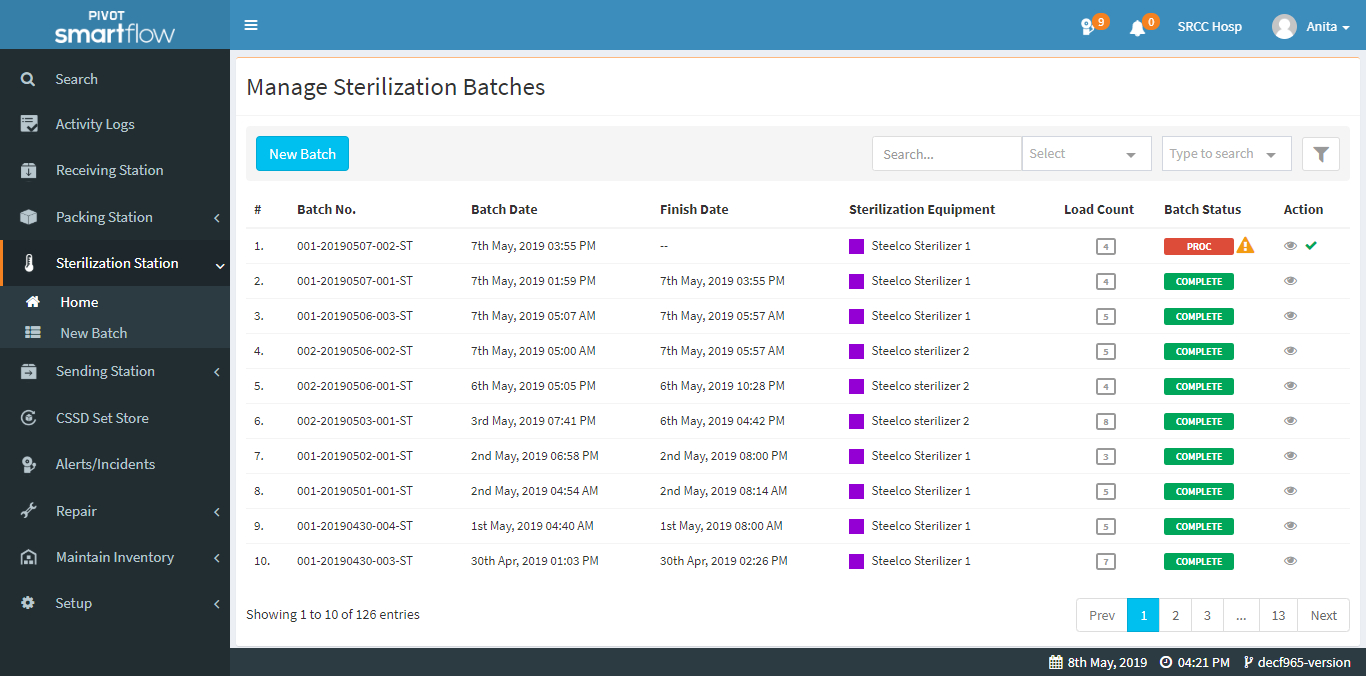
Task: Click purple swatch for batch 002-20190506-002-ST
Action: coord(856,351)
